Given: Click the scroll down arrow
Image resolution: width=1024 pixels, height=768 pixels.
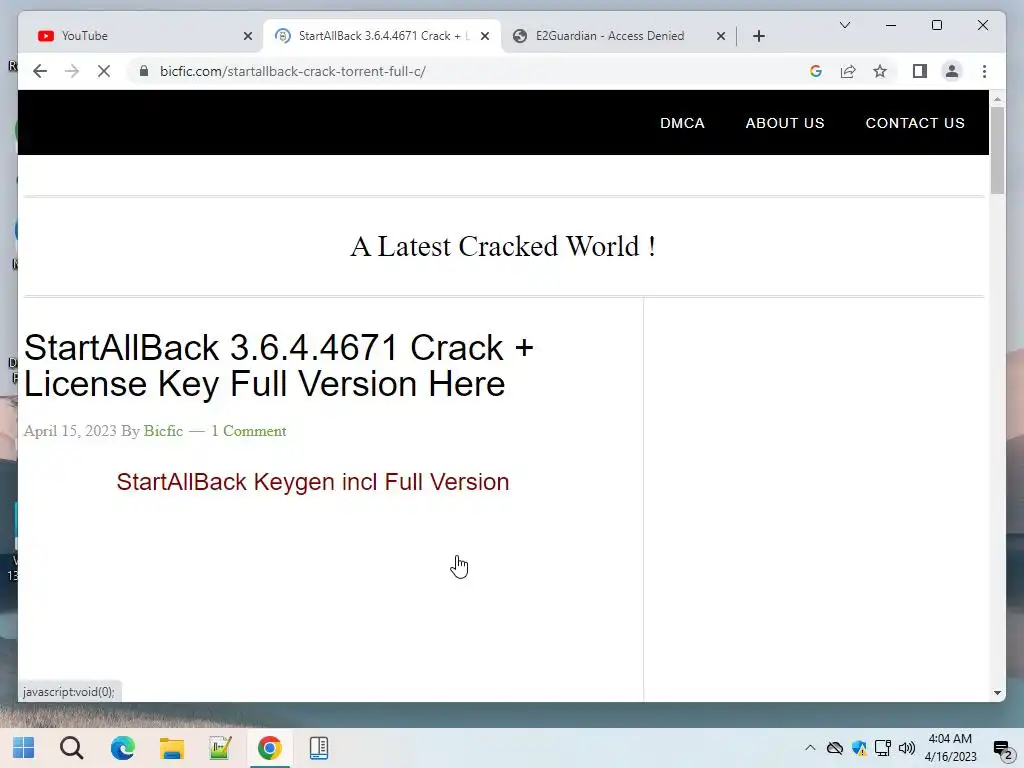Looking at the screenshot, I should (997, 693).
